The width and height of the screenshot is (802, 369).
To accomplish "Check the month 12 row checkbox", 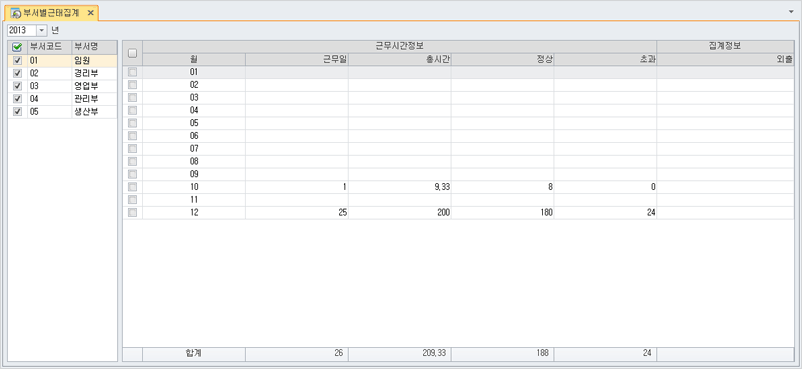I will 132,212.
